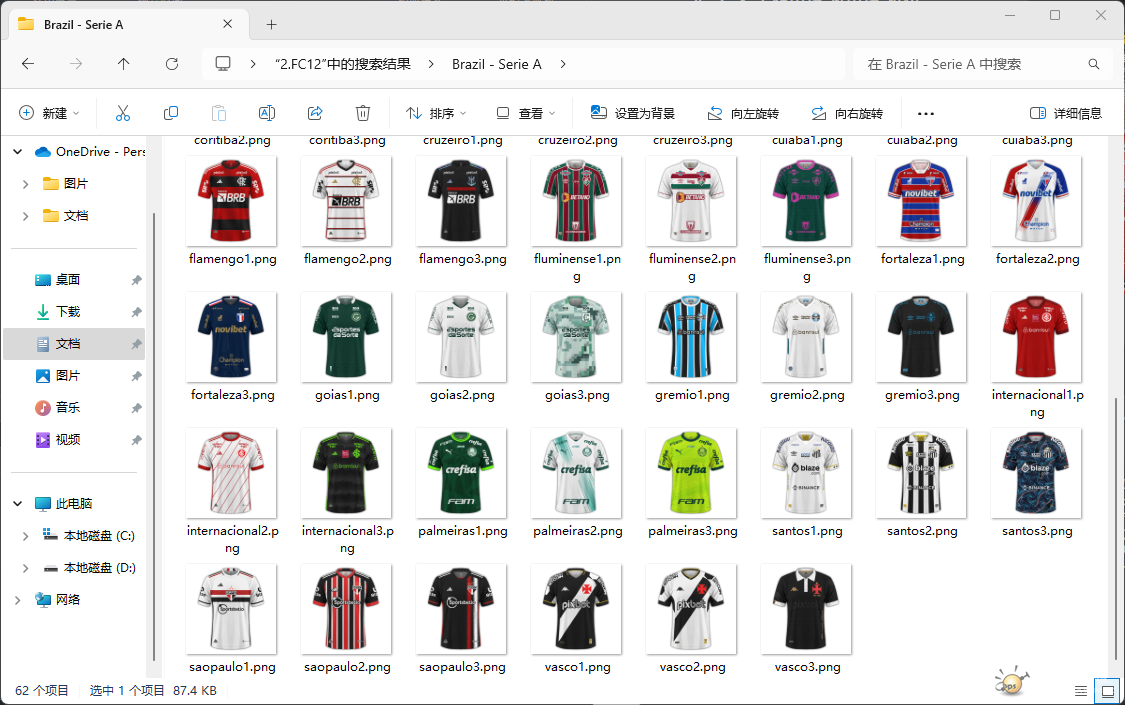Viewport: 1125px width, 705px height.
Task: Select the fortaleza2.png thumbnail
Action: 1036,201
